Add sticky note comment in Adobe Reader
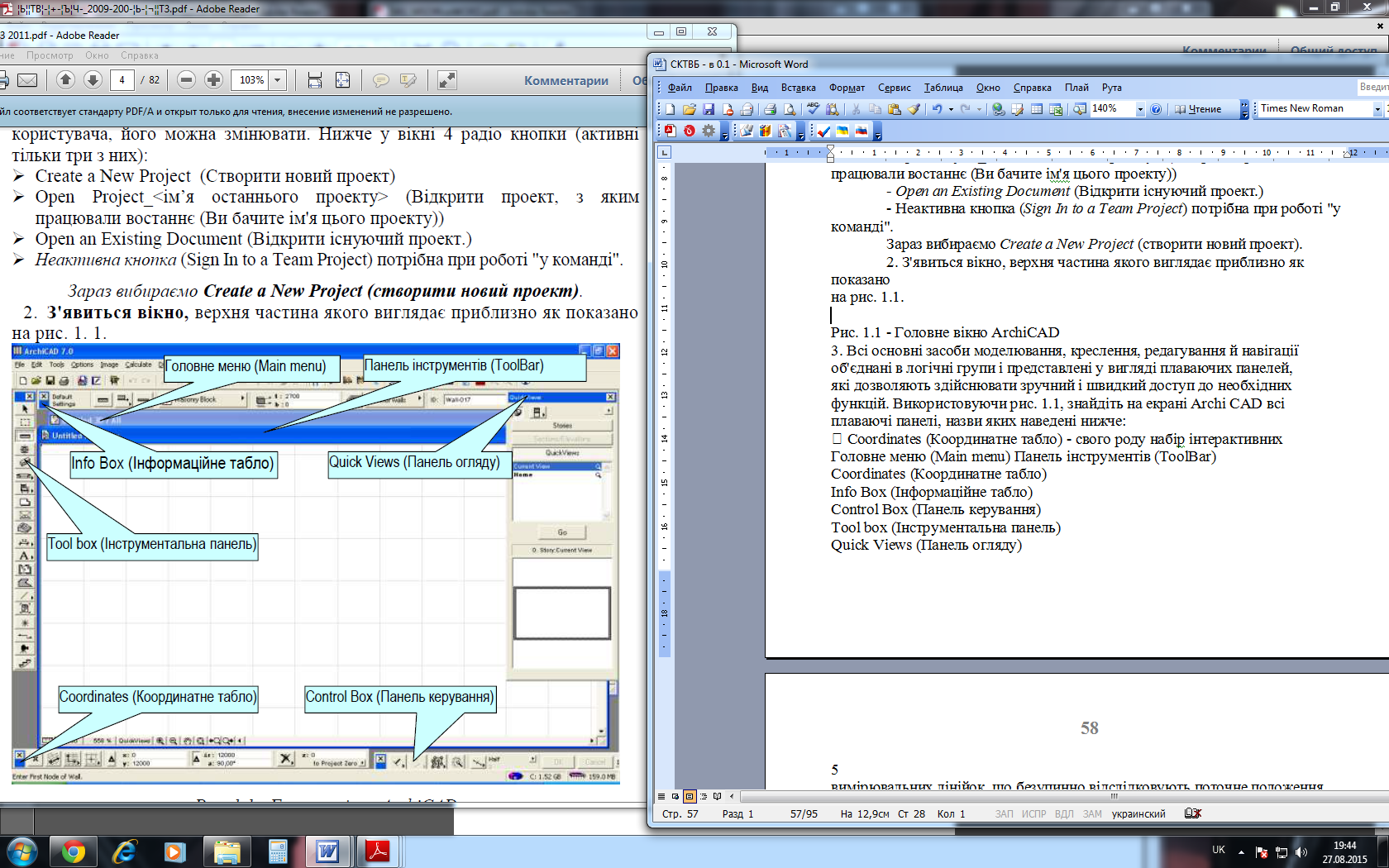Viewport: 1389px width, 868px height. (x=381, y=80)
